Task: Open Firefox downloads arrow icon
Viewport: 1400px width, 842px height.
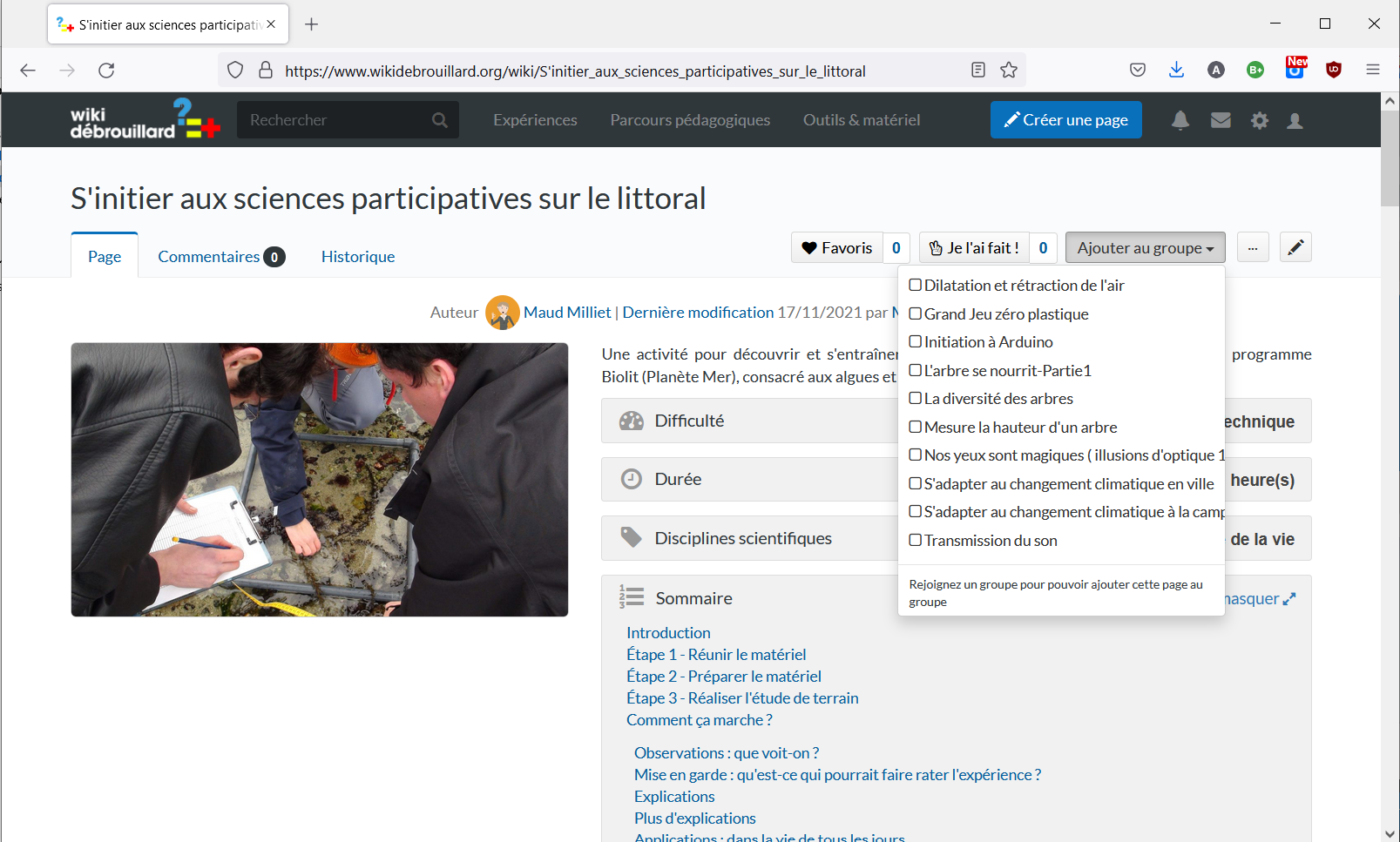Action: pyautogui.click(x=1176, y=71)
